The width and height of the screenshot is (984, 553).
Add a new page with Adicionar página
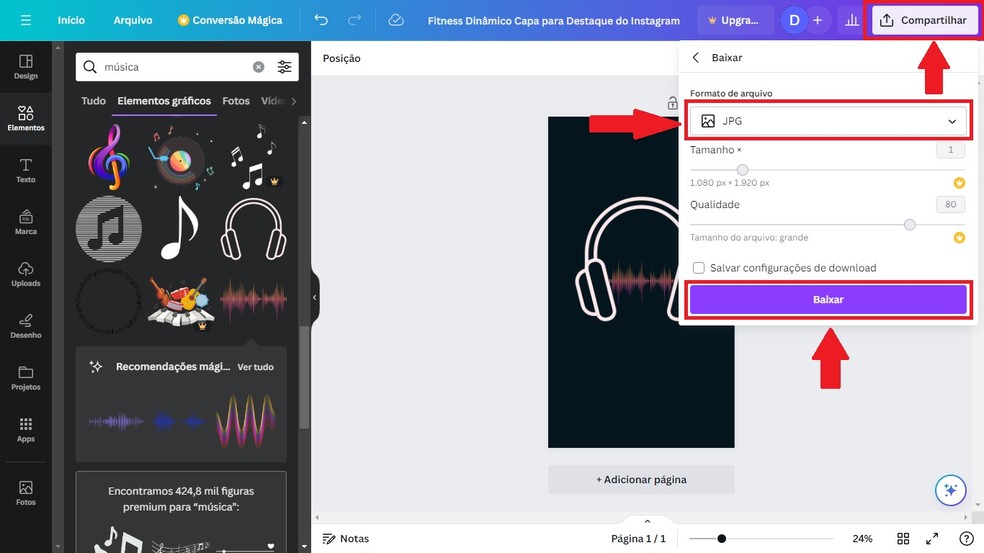click(641, 479)
